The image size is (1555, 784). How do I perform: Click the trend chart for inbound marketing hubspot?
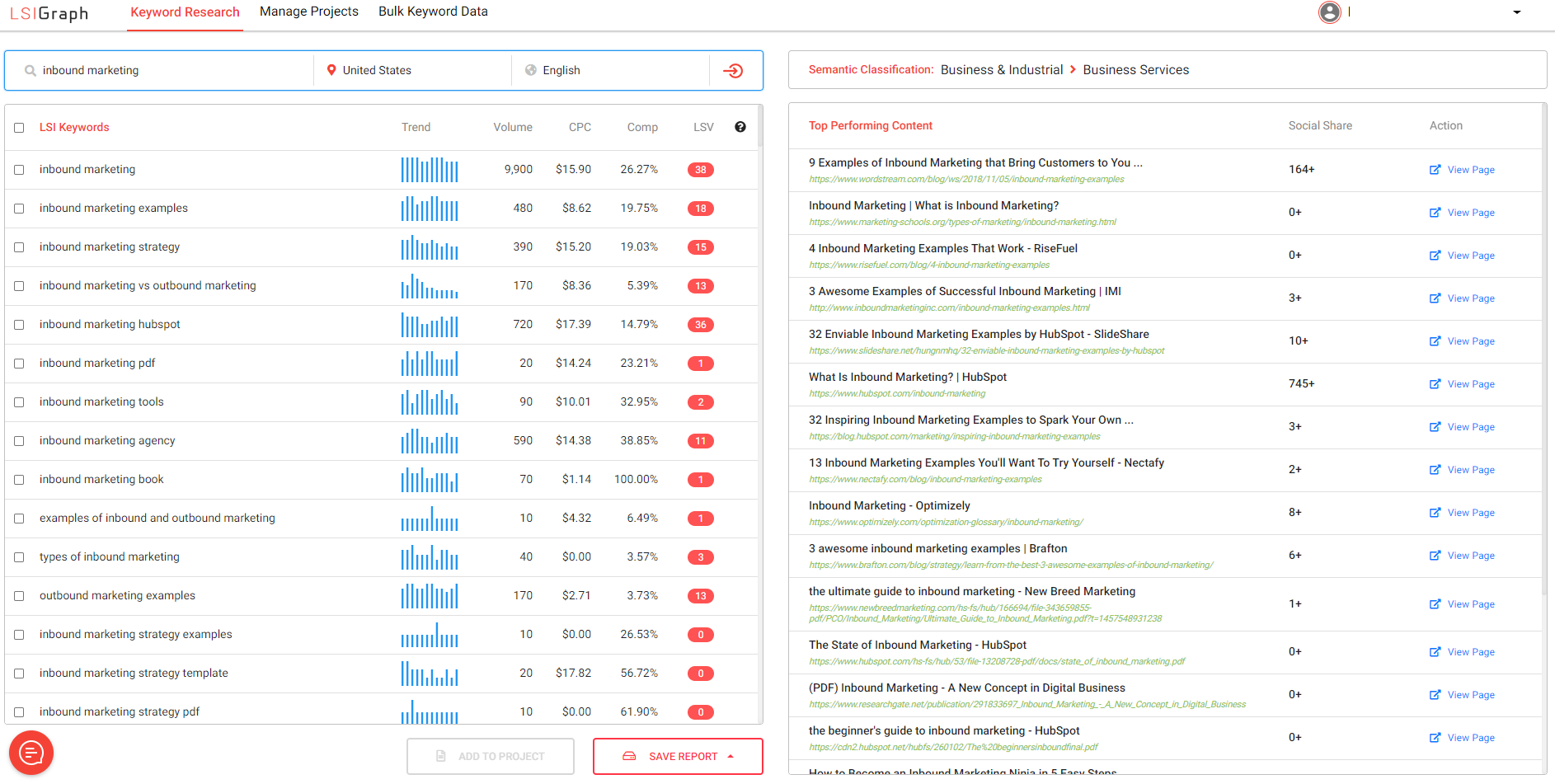coord(430,325)
